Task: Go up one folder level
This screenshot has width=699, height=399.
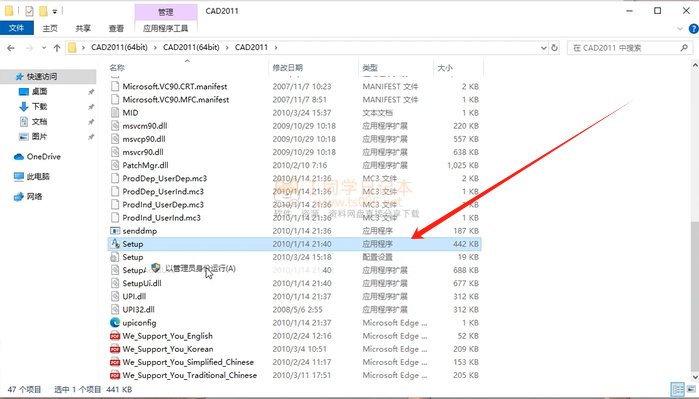Action: (57, 48)
